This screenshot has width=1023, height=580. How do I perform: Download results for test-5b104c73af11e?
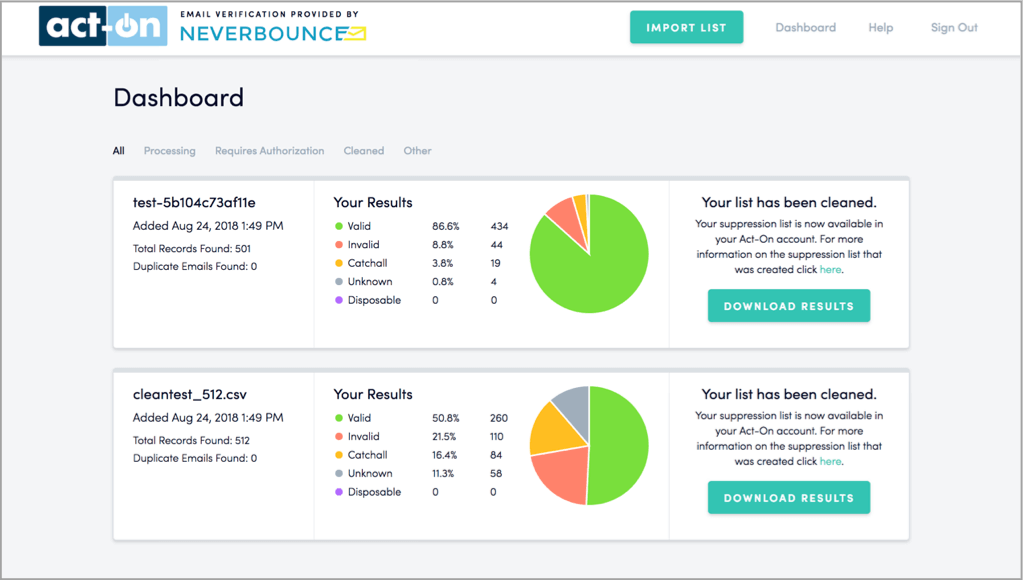point(788,306)
